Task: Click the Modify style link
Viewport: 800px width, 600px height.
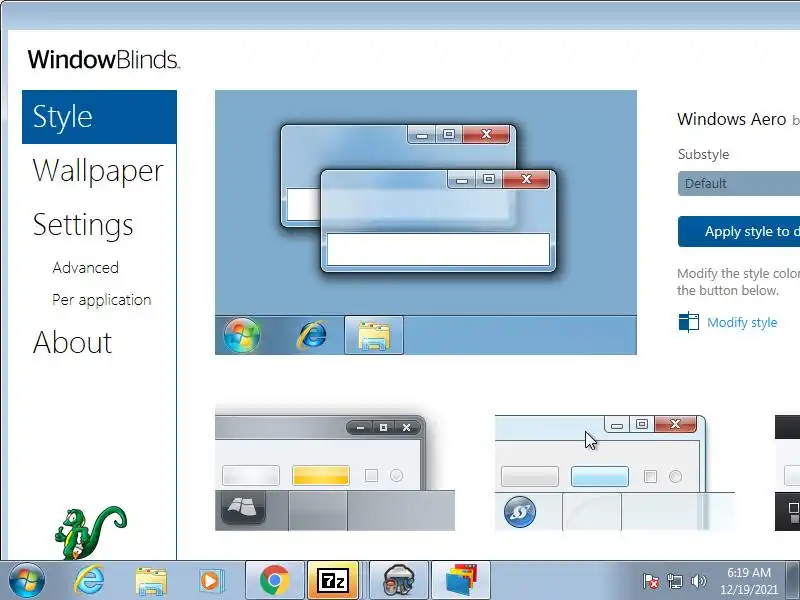Action: click(742, 322)
